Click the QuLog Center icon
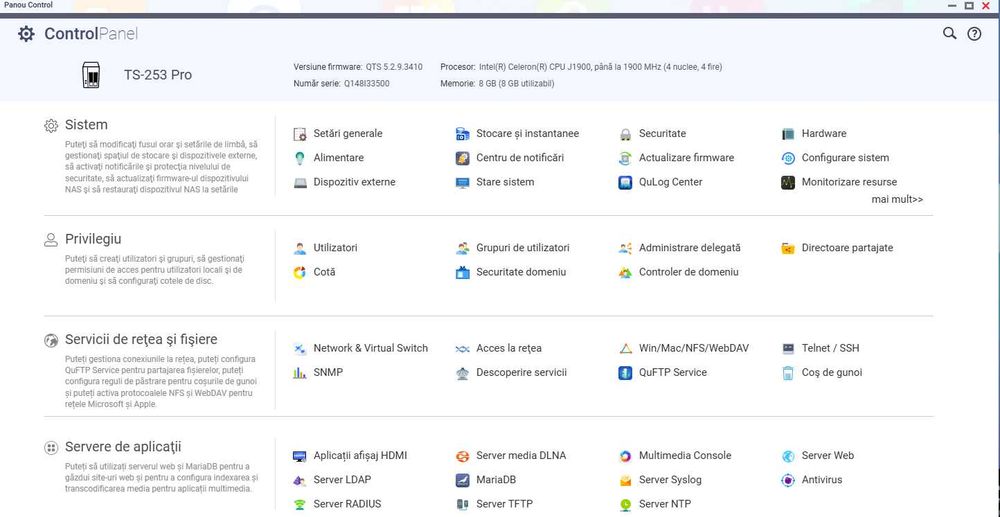The width and height of the screenshot is (1000, 517). point(625,182)
